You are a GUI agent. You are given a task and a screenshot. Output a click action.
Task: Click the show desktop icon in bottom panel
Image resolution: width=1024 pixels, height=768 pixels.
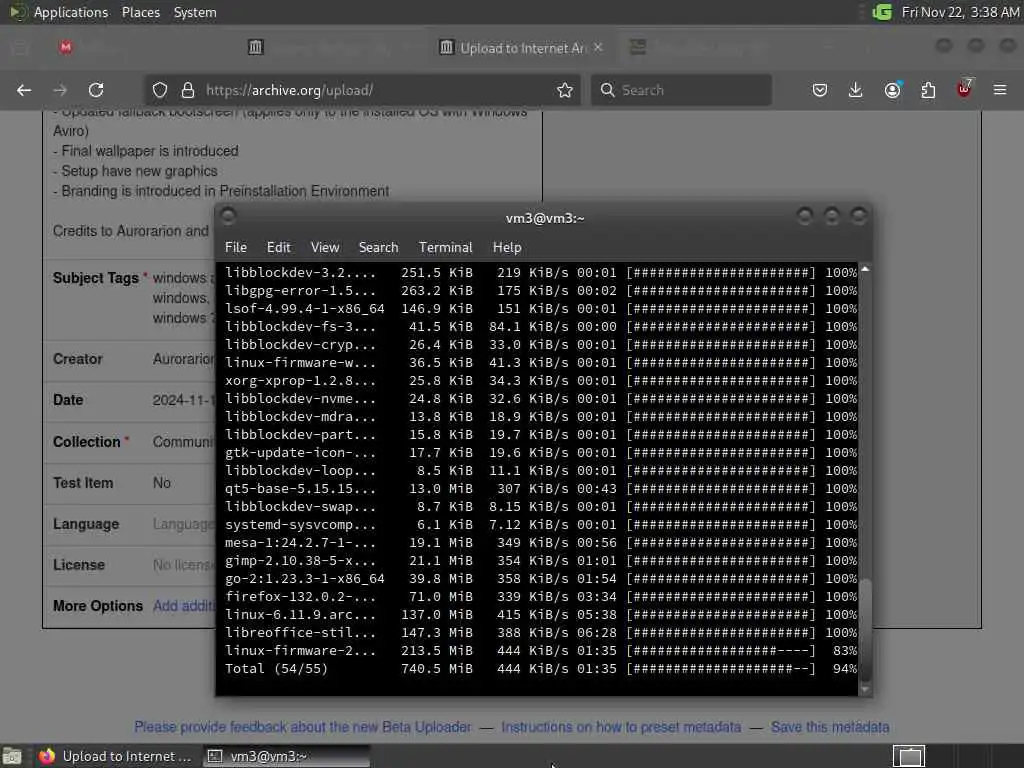point(12,756)
